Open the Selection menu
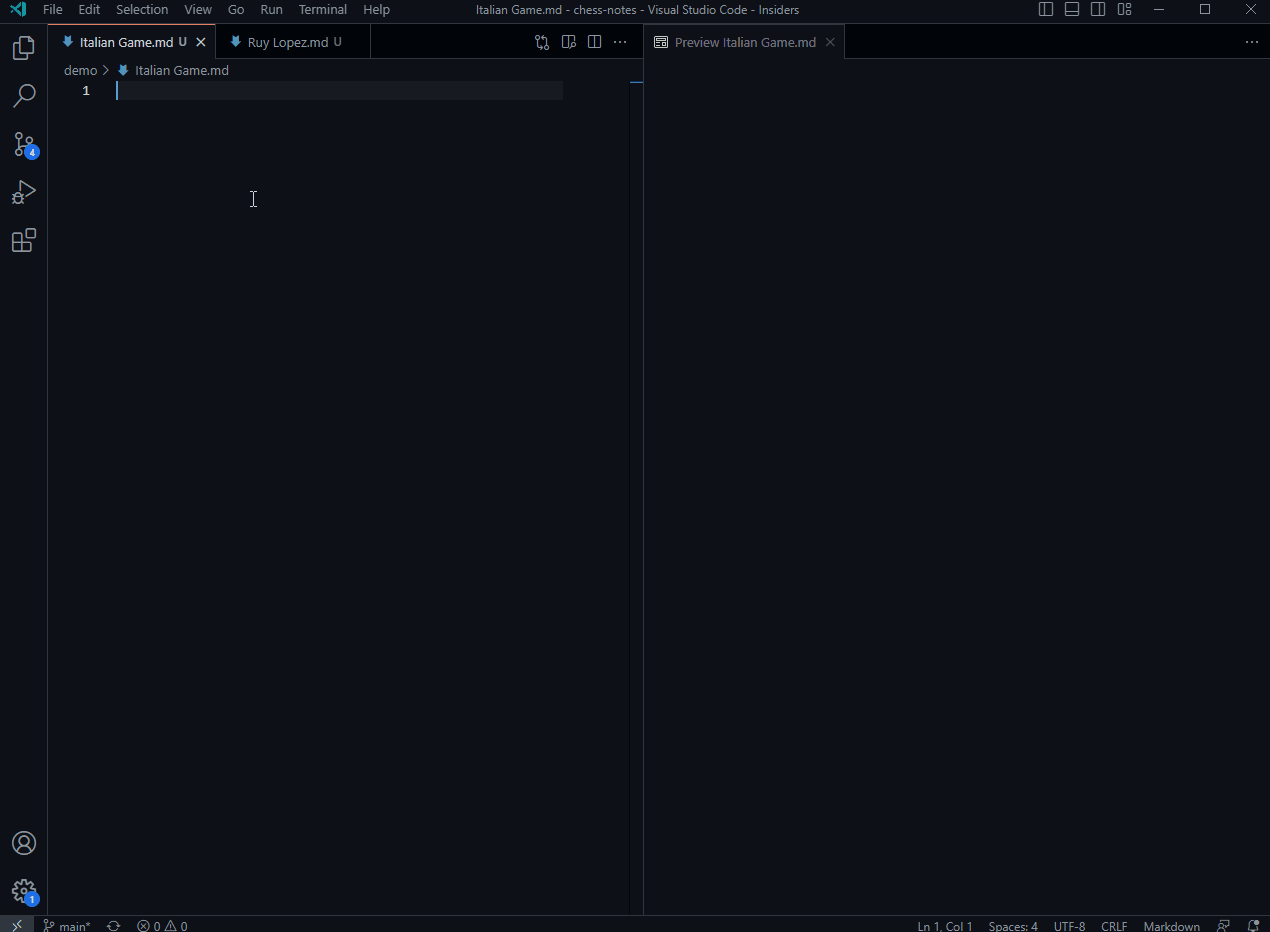1270x932 pixels. pos(142,10)
